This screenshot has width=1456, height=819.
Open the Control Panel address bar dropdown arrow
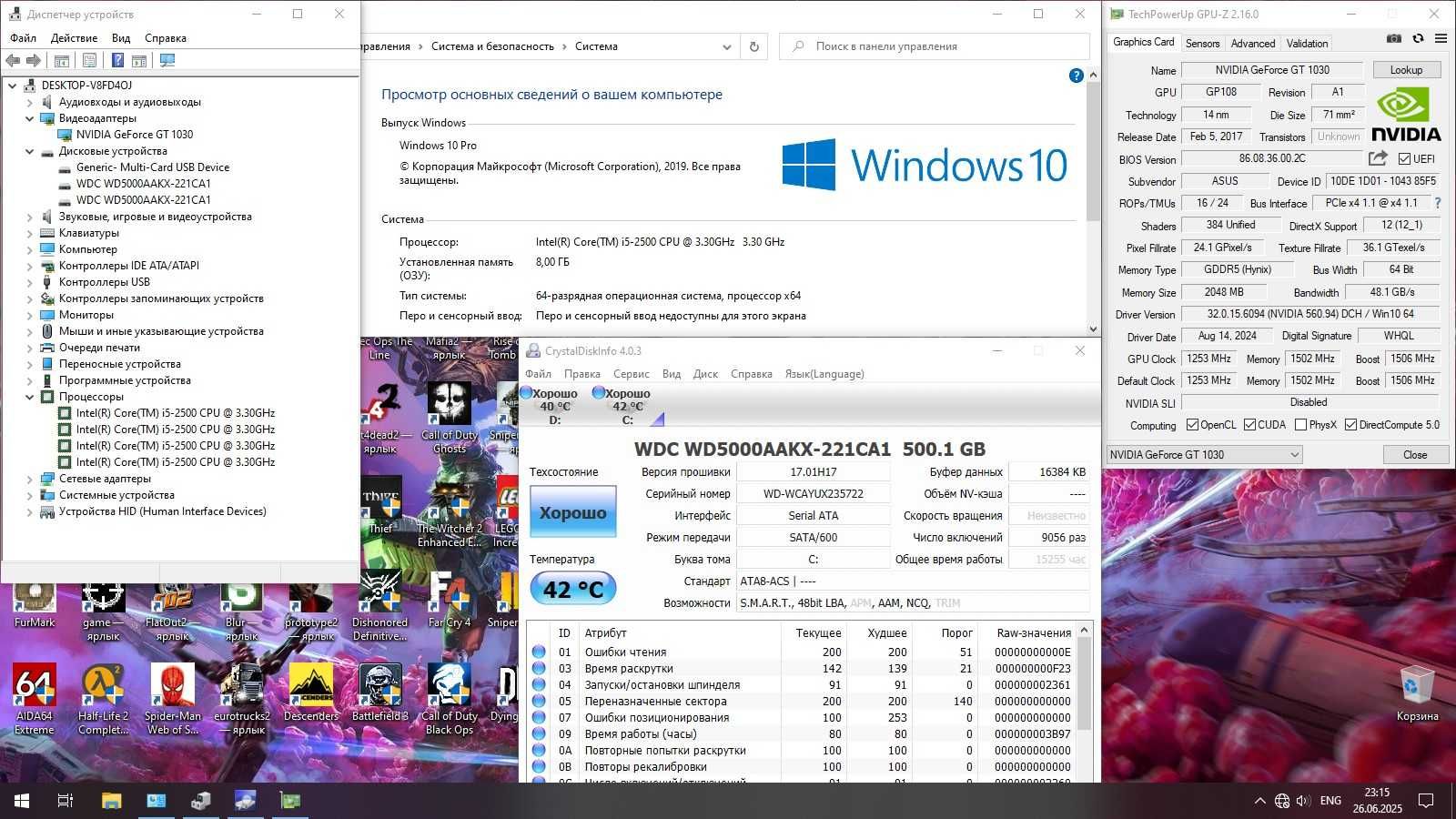pos(726,46)
